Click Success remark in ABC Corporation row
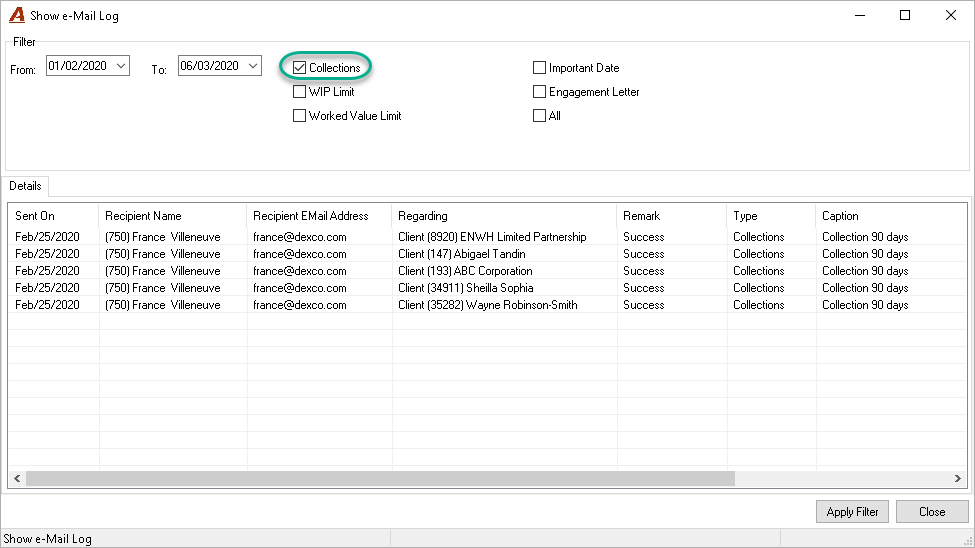This screenshot has height=548, width=975. click(644, 271)
